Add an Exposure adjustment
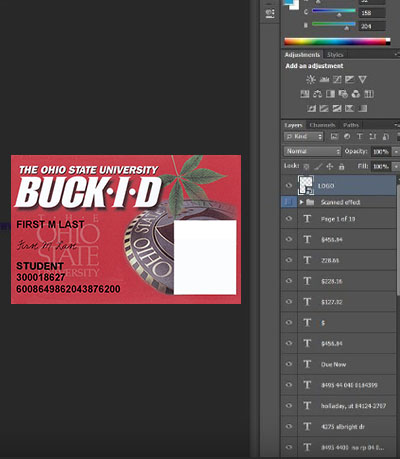This screenshot has width=400, height=459. tap(350, 79)
